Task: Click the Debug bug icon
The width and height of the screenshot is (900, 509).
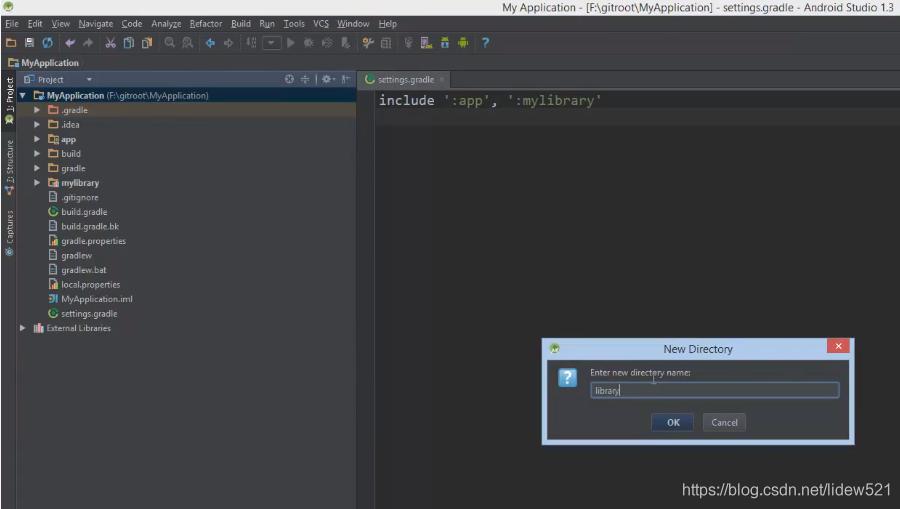Action: pos(309,43)
